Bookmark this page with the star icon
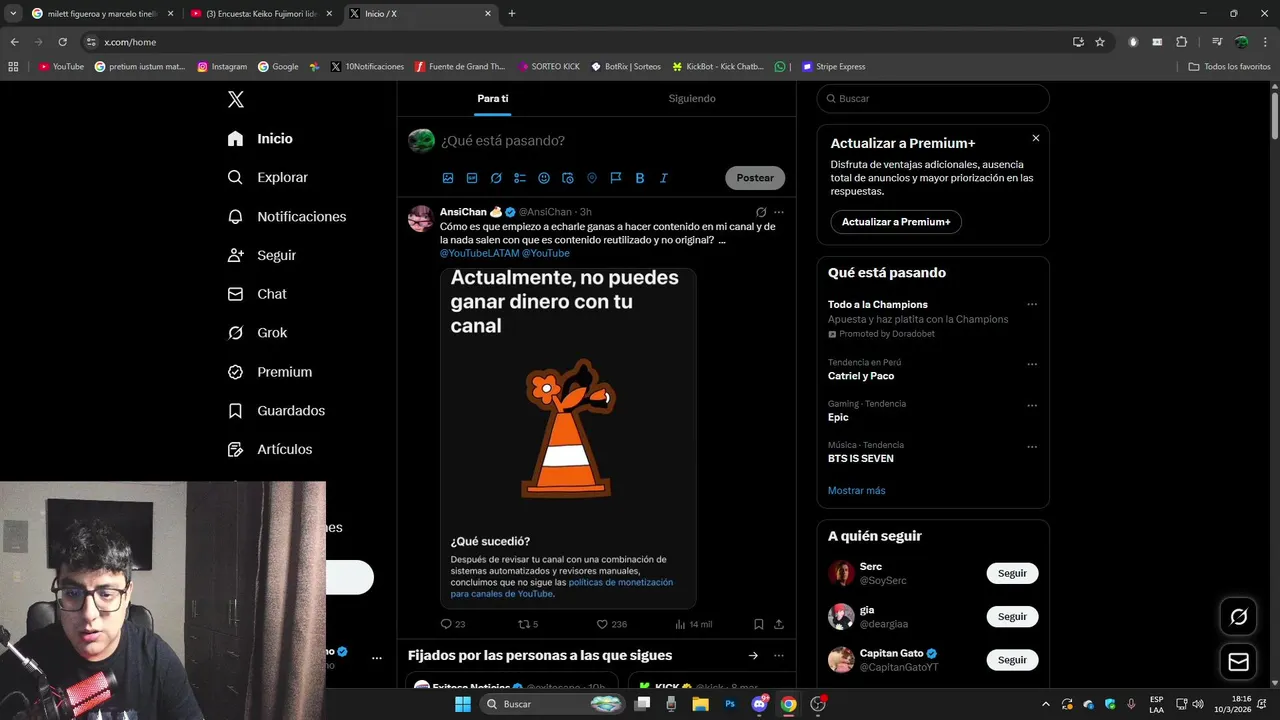 1100,42
